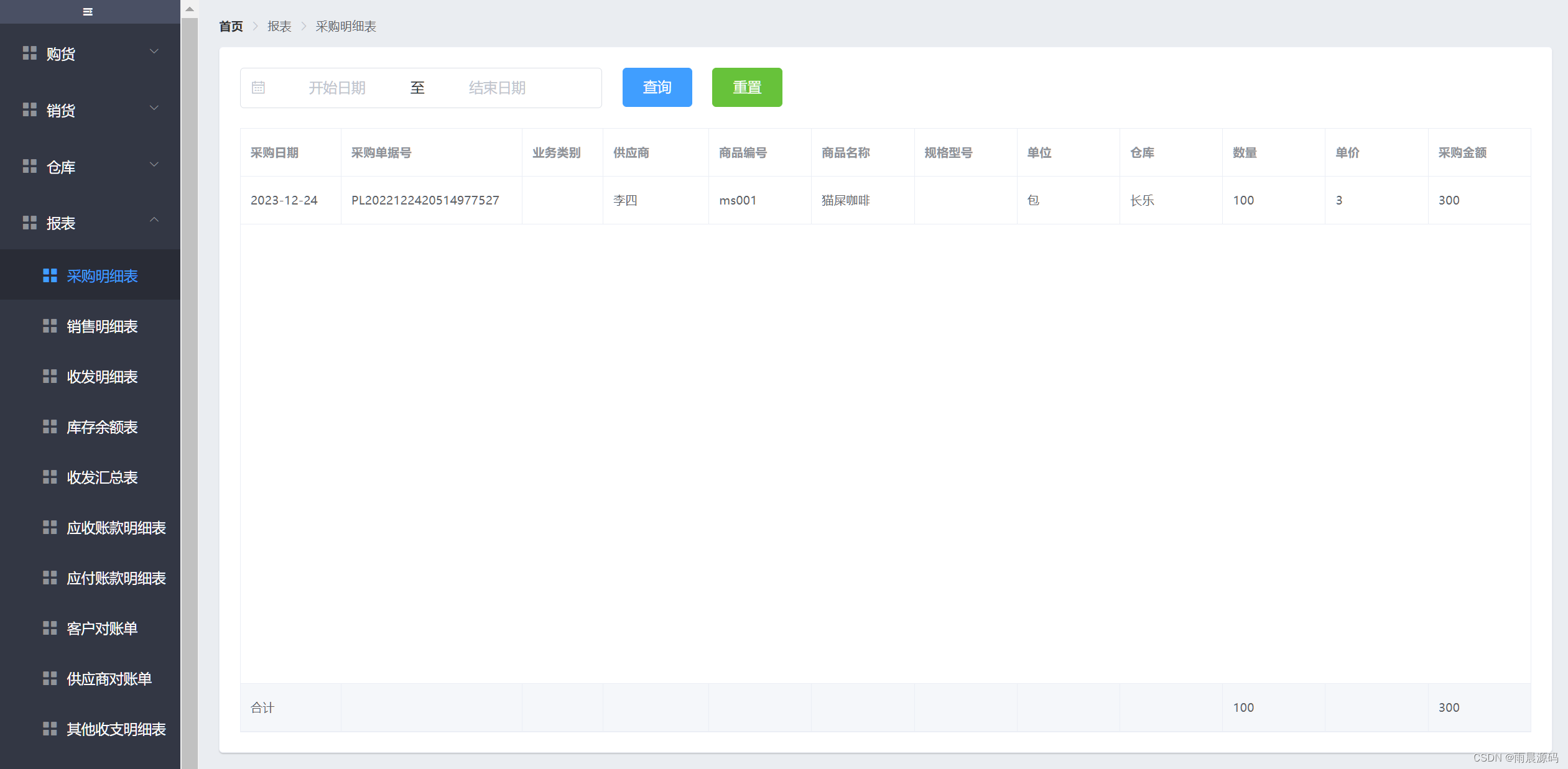Click the grid icon beside 客户对账单

coord(50,628)
